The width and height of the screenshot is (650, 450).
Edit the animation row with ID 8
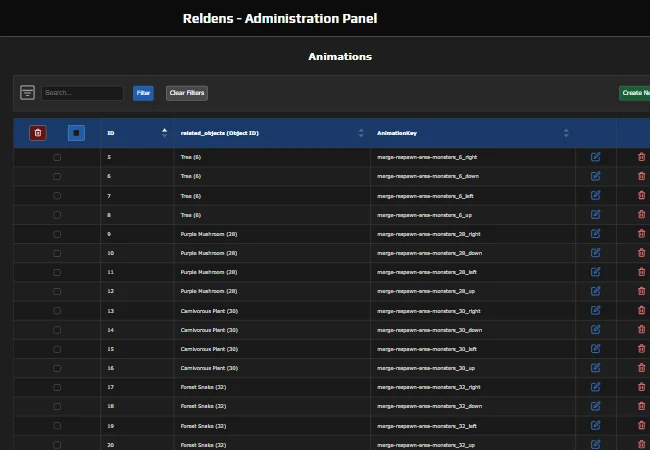tap(595, 215)
